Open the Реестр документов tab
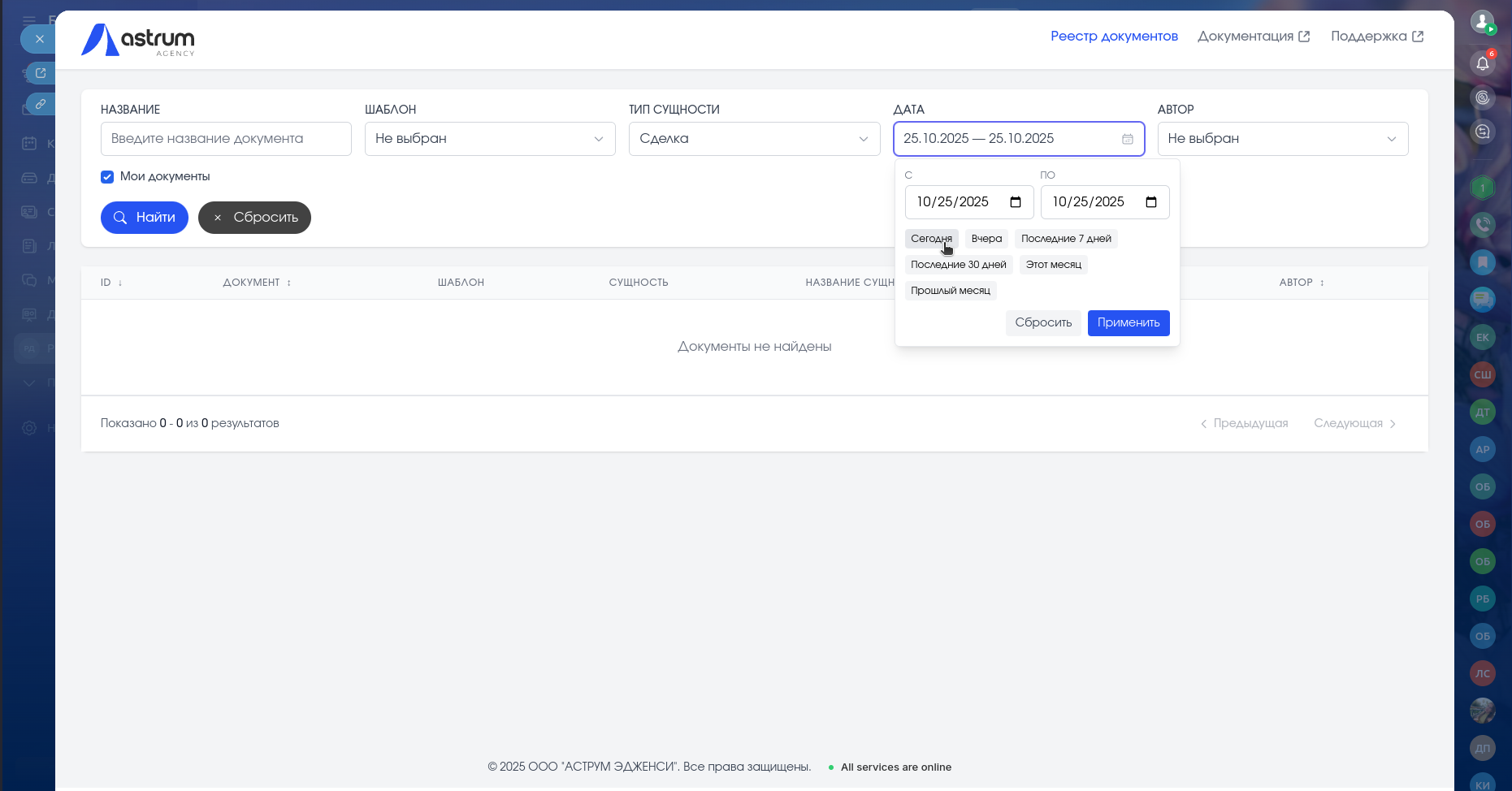 tap(1113, 37)
